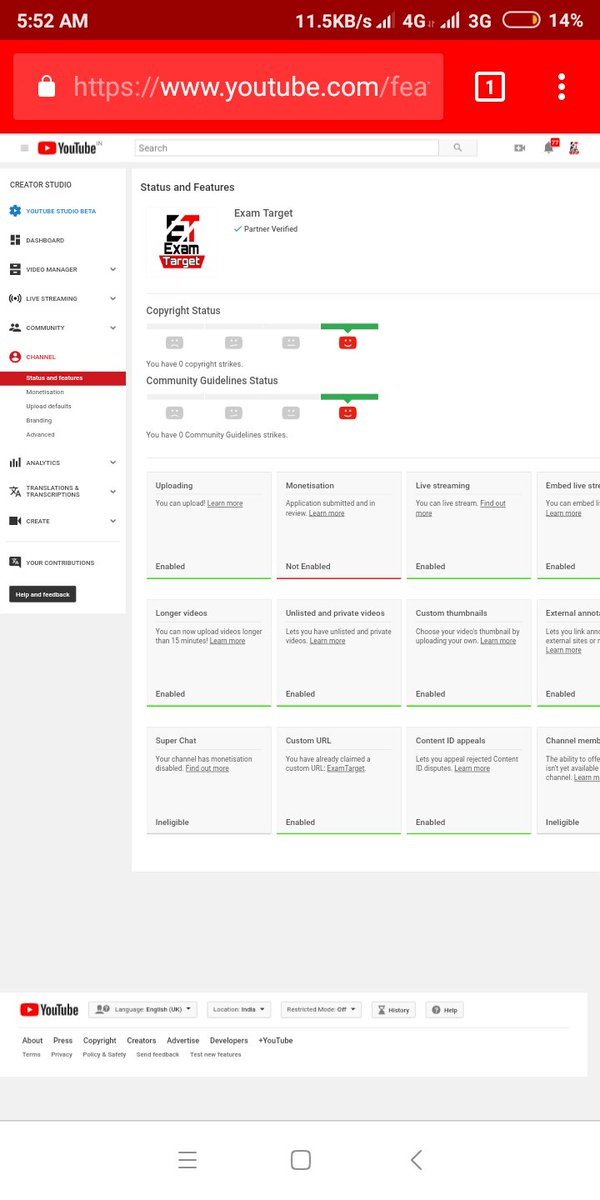Tap the Android recent apps menu button

(x=187, y=1159)
